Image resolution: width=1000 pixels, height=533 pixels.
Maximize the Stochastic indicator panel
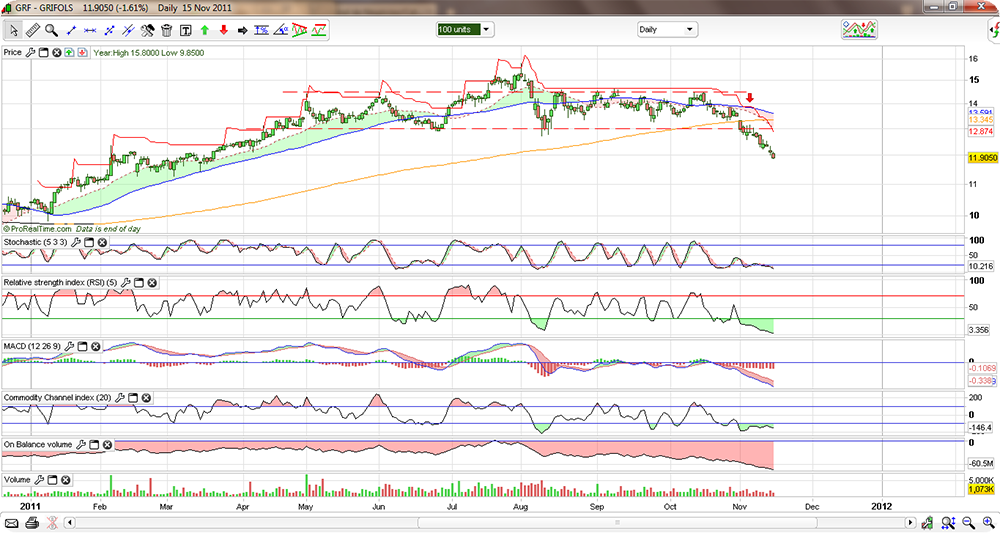coord(89,242)
